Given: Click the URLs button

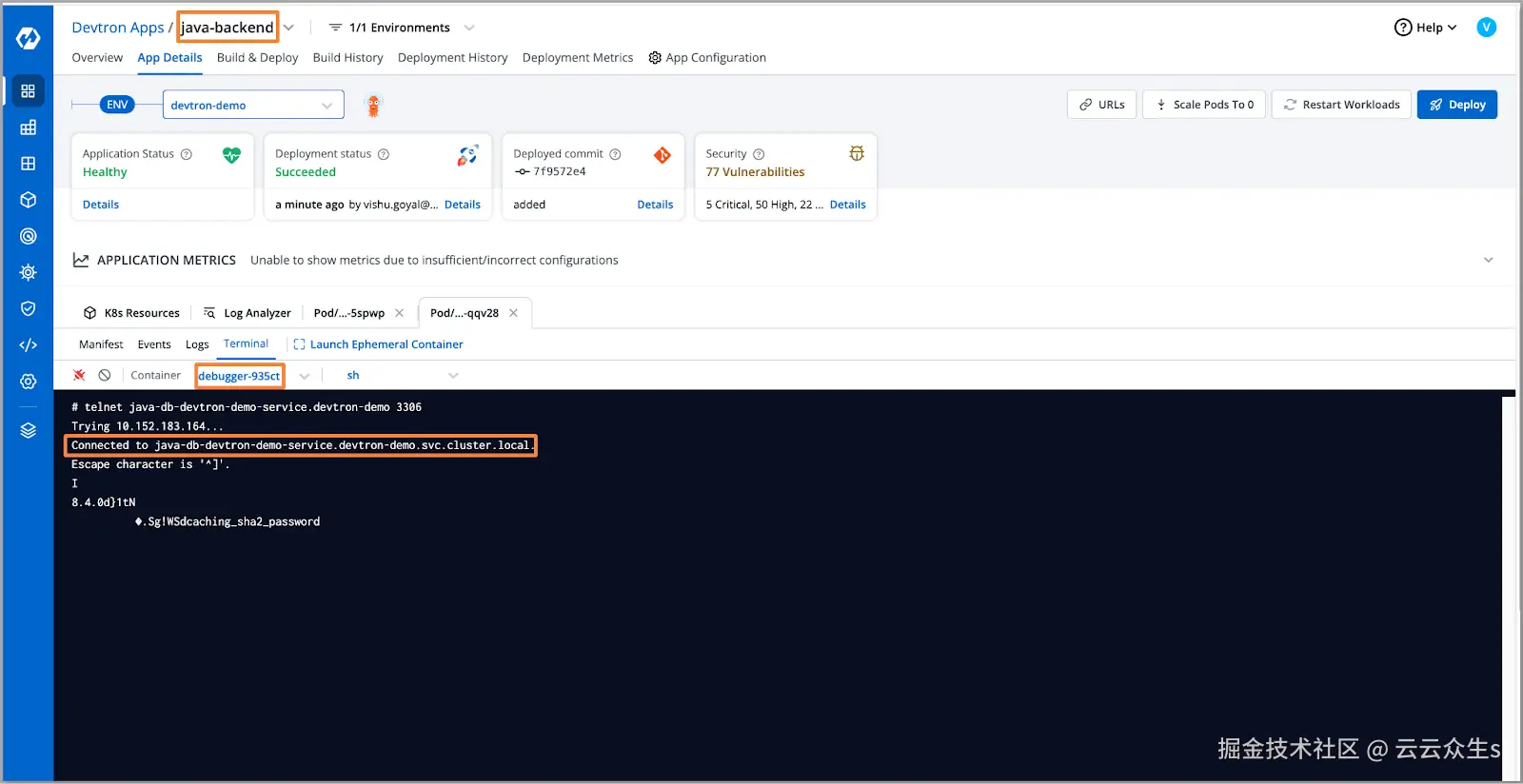Looking at the screenshot, I should 1101,105.
